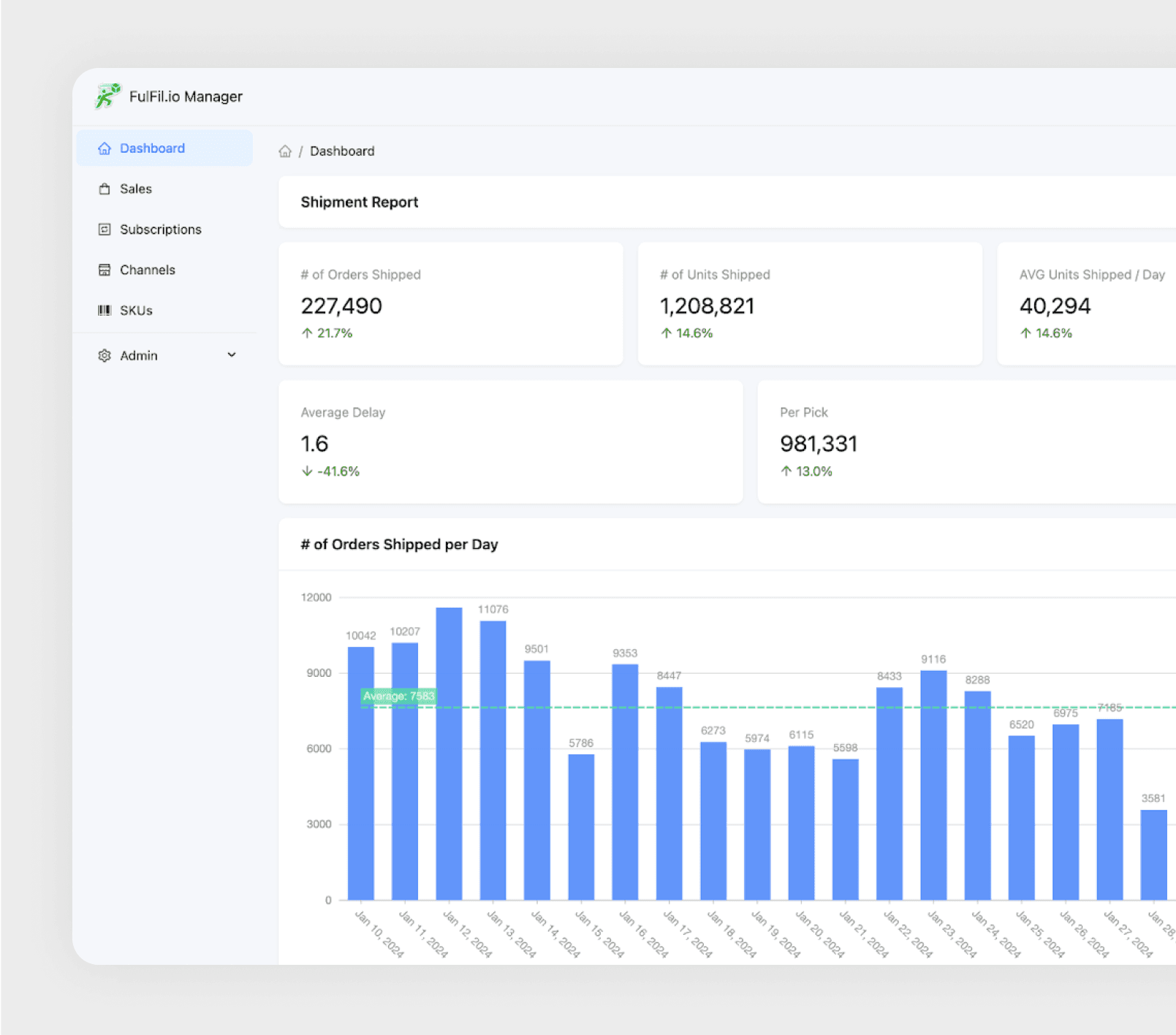Click the Average: 7583 chart label
Viewport: 1176px width, 1035px height.
click(x=398, y=696)
